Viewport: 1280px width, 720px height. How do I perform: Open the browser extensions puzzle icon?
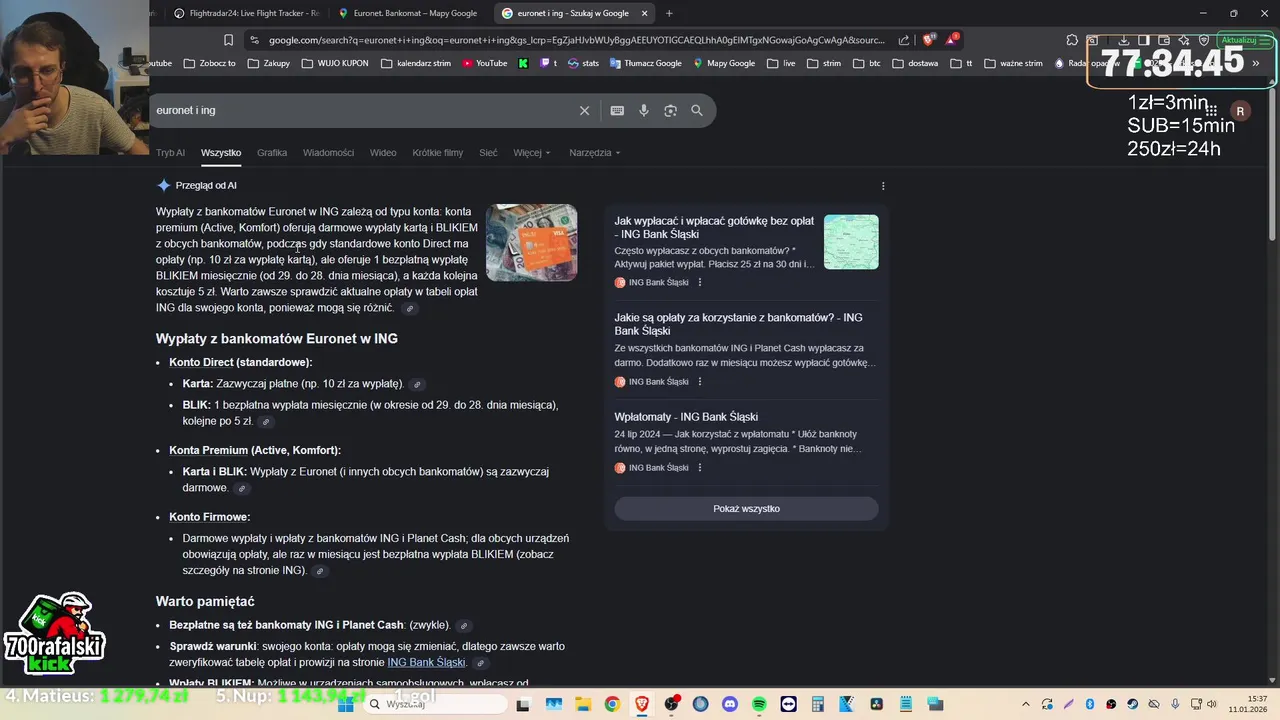1072,40
